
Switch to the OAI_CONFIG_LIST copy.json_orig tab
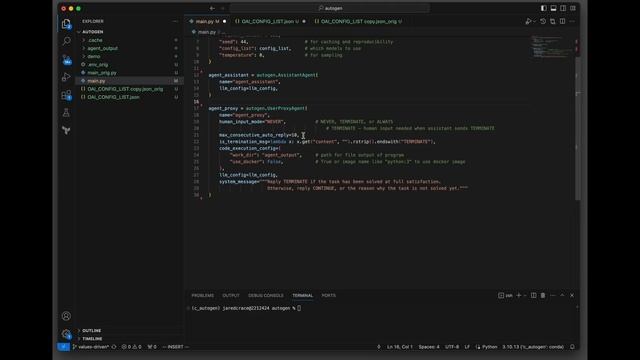(x=359, y=21)
